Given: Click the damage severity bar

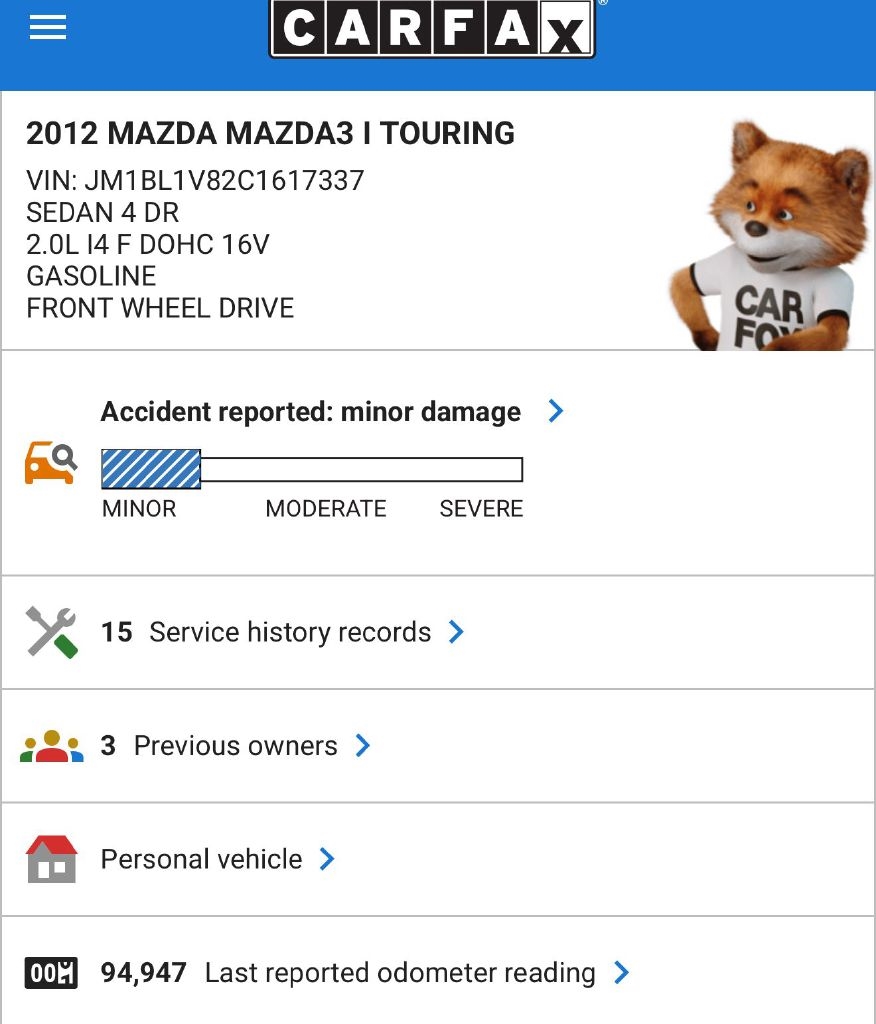Looking at the screenshot, I should [x=312, y=469].
